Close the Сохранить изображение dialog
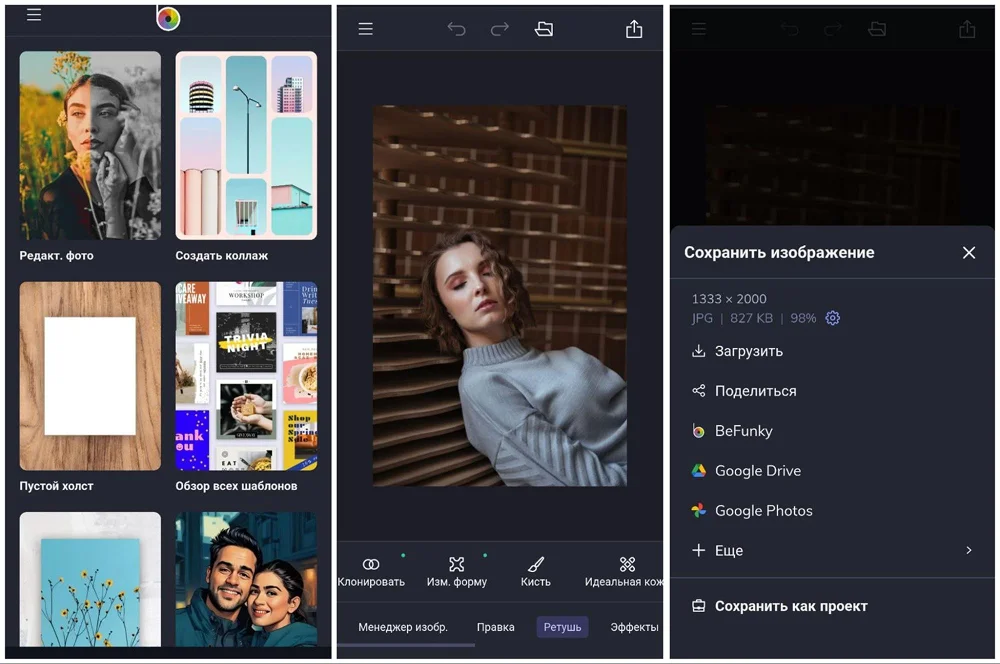The width and height of the screenshot is (1000, 664). (968, 253)
